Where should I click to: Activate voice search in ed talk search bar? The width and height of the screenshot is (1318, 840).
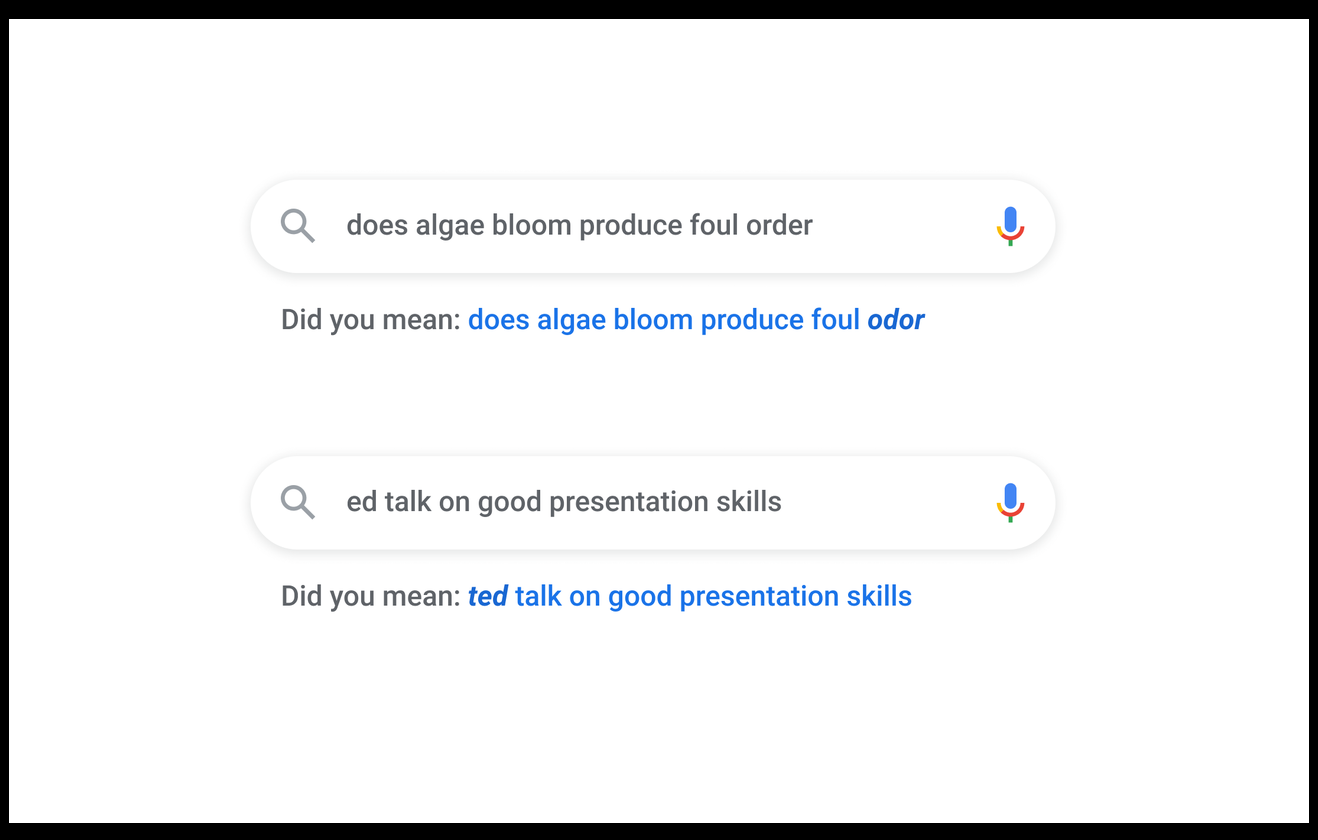click(1010, 502)
